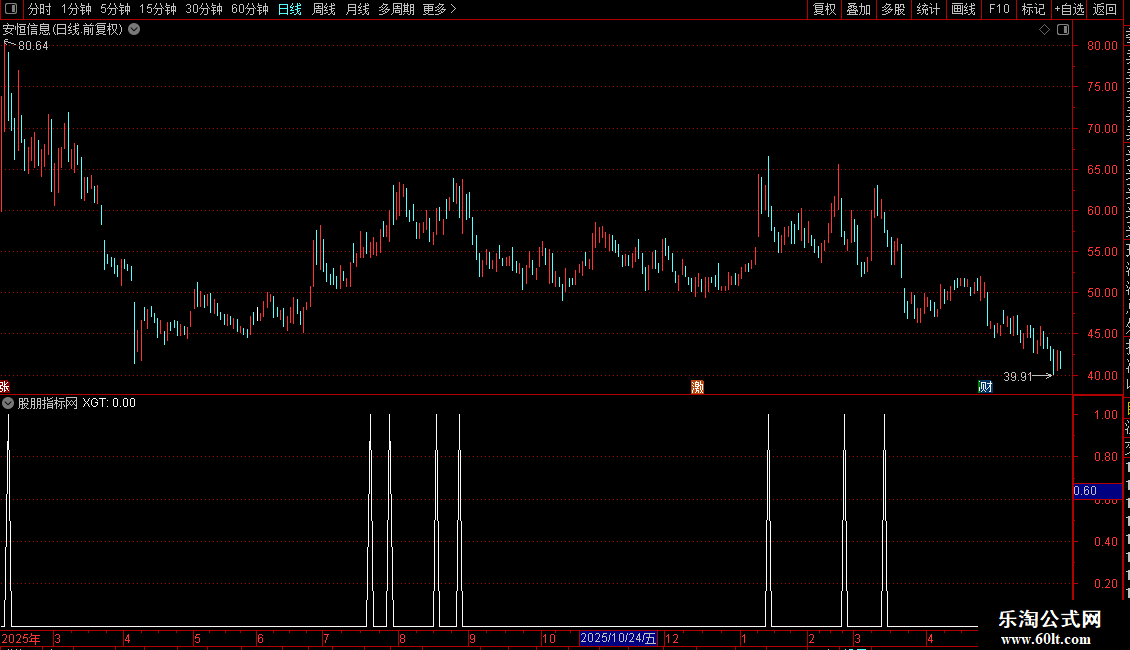Add stock via +自选 button

(1069, 9)
